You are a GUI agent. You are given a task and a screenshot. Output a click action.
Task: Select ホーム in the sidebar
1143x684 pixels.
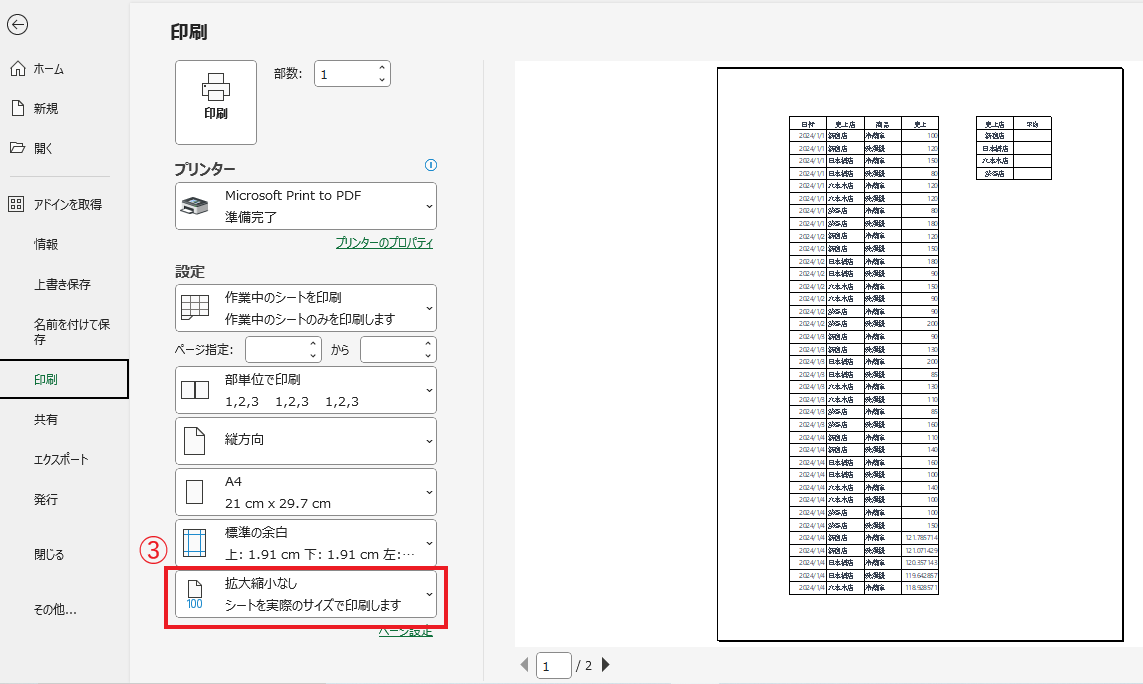pyautogui.click(x=48, y=69)
